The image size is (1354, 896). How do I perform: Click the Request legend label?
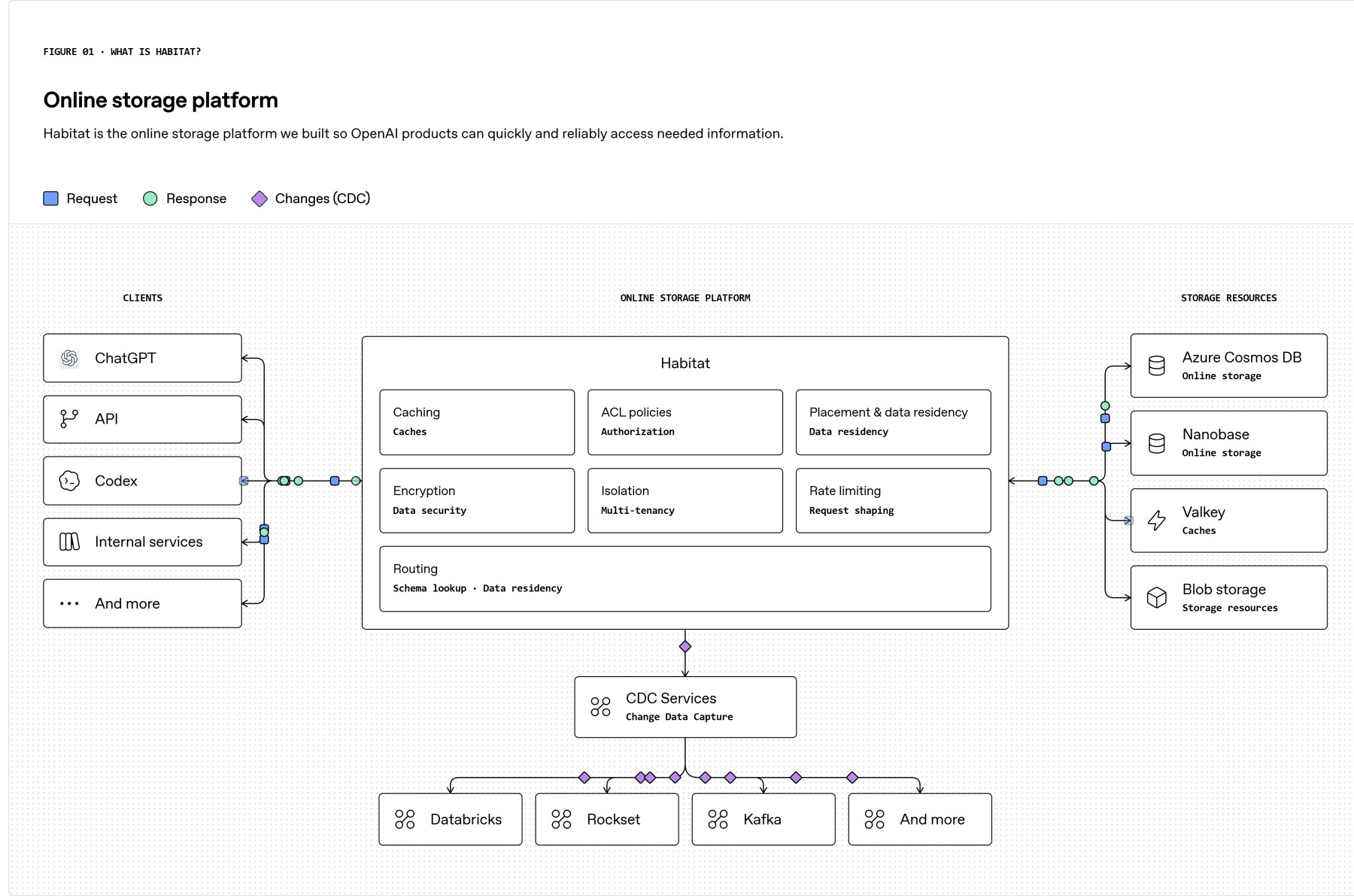pos(92,199)
